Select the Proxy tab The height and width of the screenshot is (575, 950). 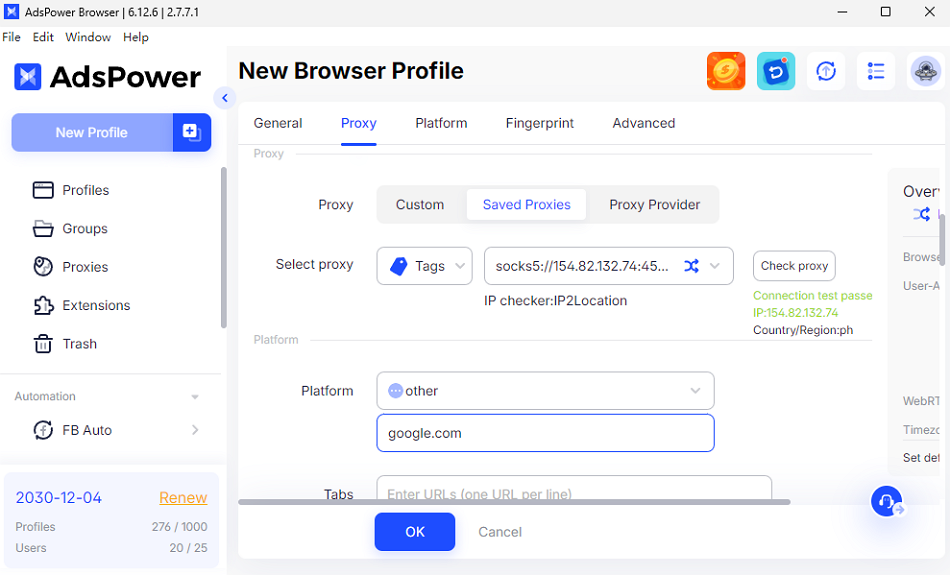(359, 123)
